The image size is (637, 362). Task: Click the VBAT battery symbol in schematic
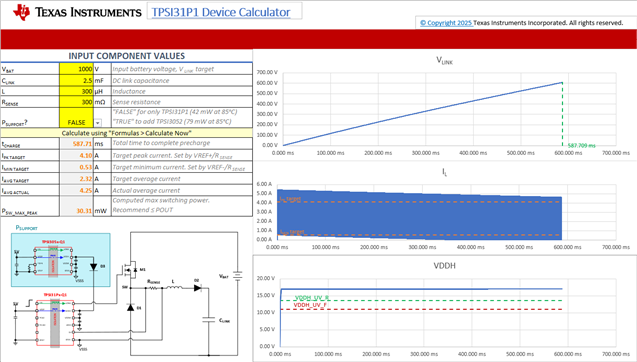pos(238,276)
